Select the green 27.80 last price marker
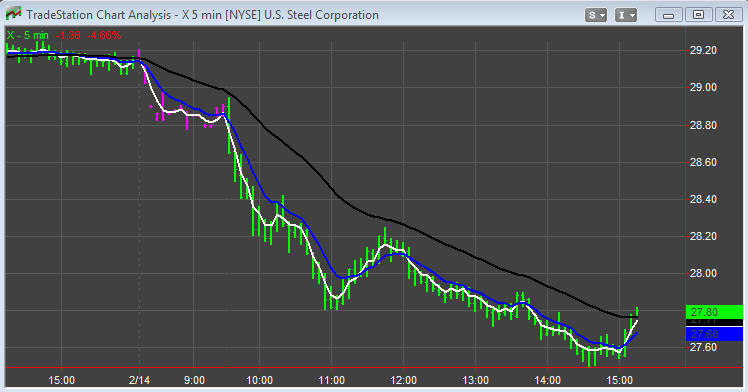Viewport: 748px width, 392px height. pos(714,312)
